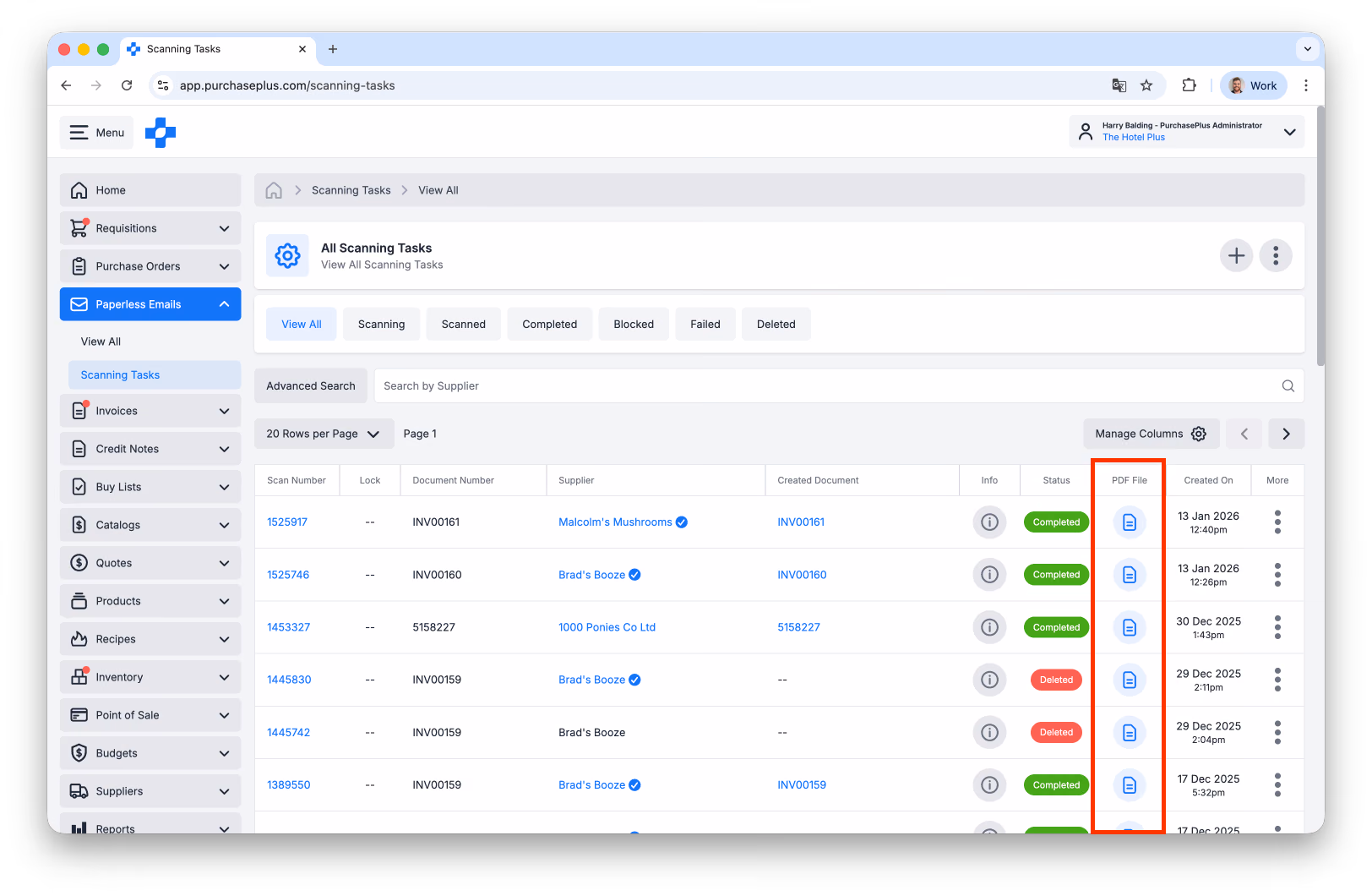Screen dimensions: 1372x896
Task: Expand the Invoices sidebar section
Action: [x=150, y=411]
